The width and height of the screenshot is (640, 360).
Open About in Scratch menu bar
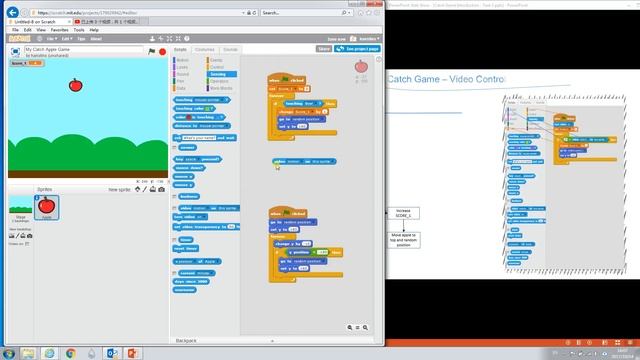pyautogui.click(x=96, y=39)
